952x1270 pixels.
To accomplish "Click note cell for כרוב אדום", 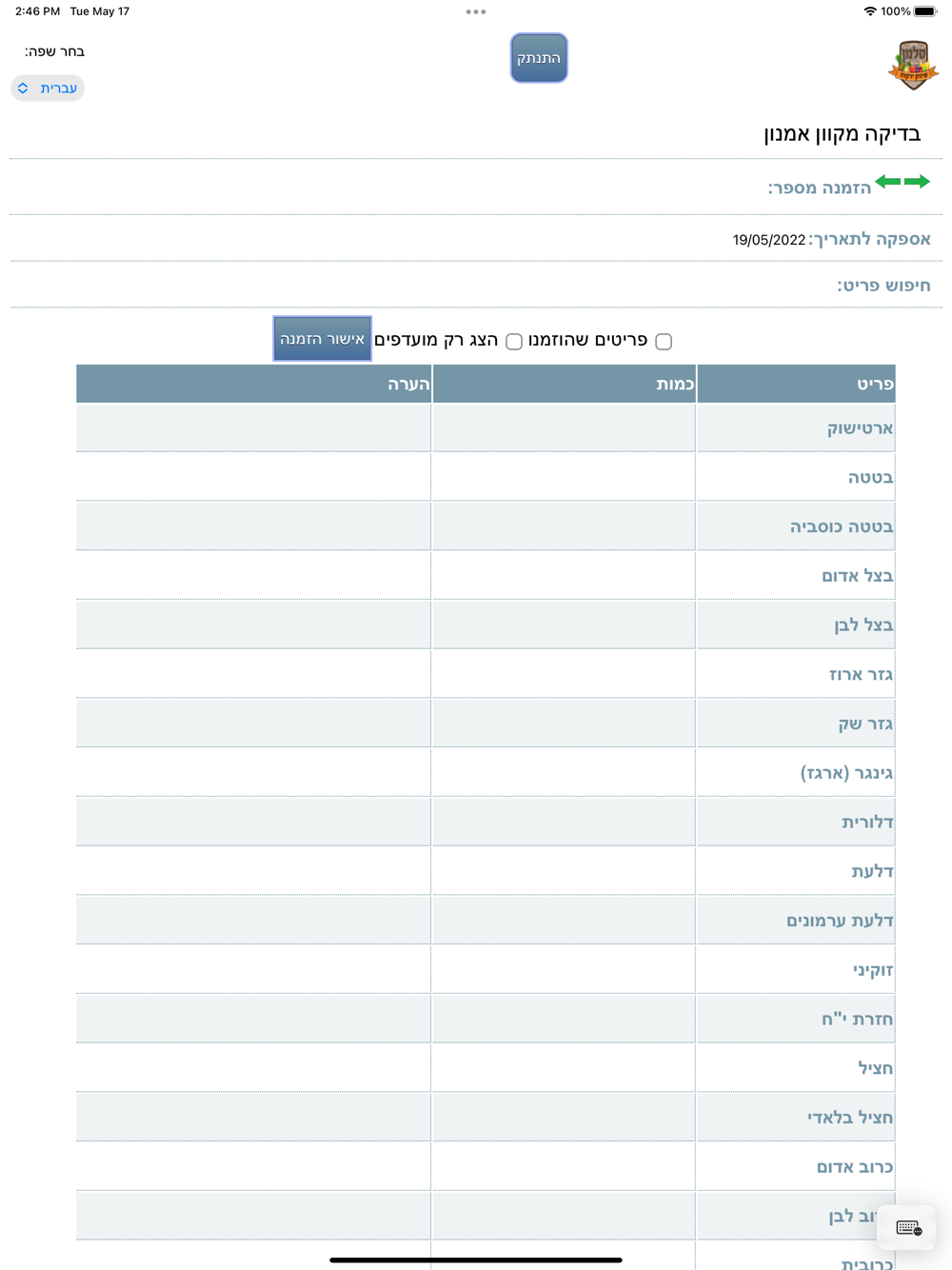I will [x=253, y=1166].
